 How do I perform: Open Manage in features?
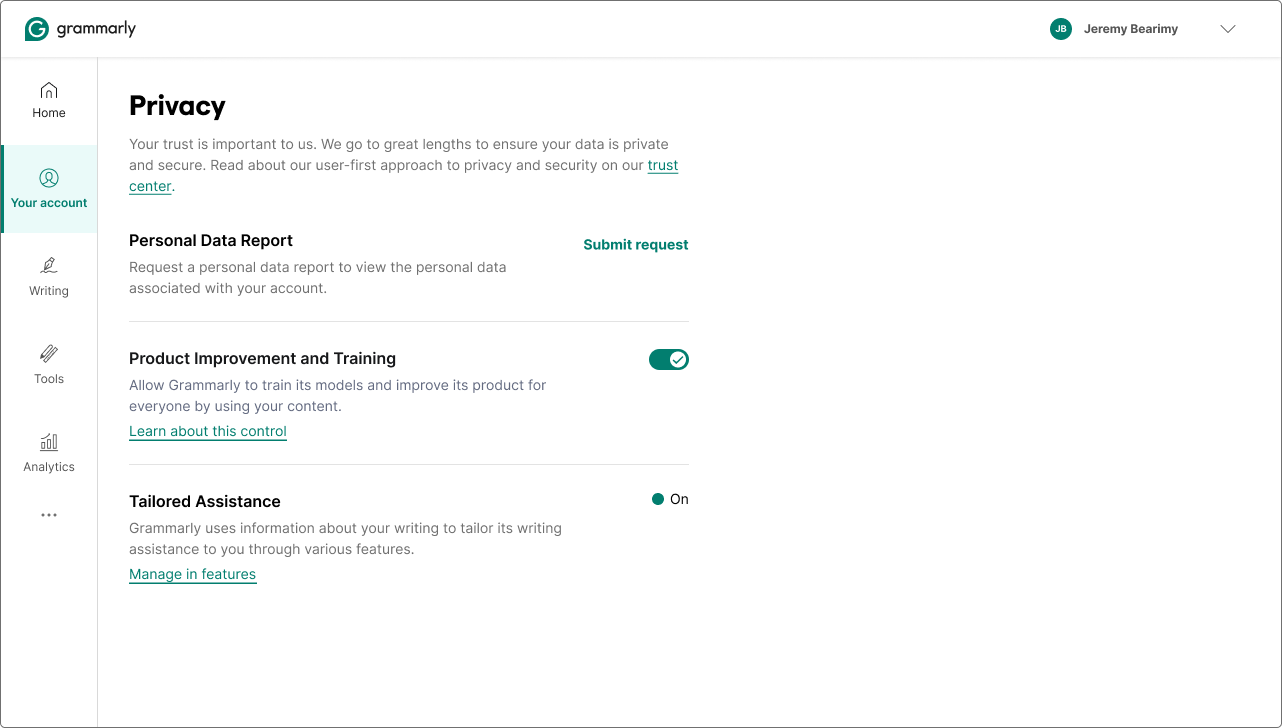click(192, 574)
